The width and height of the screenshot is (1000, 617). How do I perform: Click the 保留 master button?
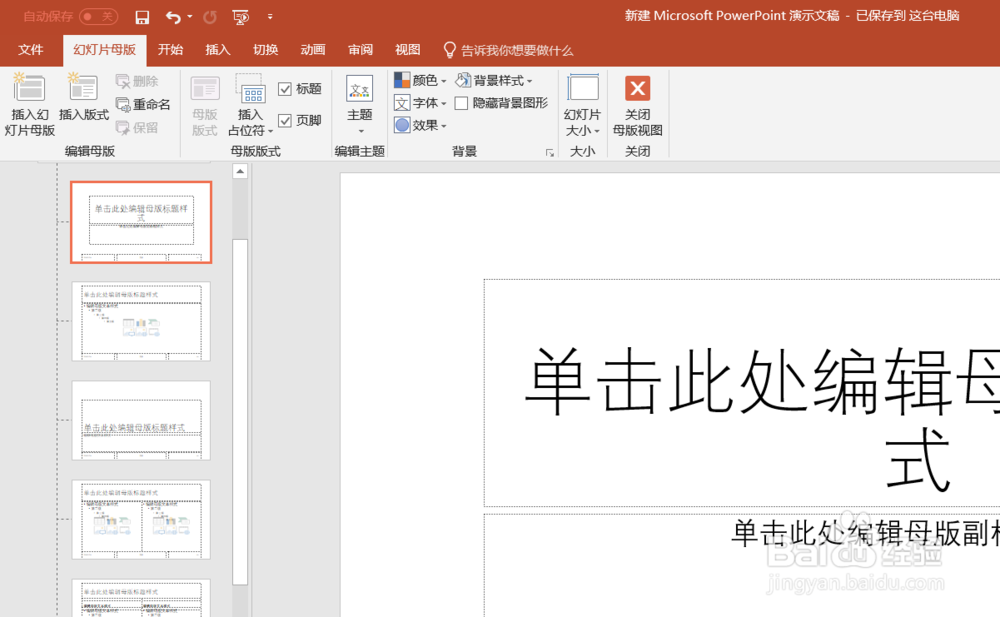[x=136, y=128]
